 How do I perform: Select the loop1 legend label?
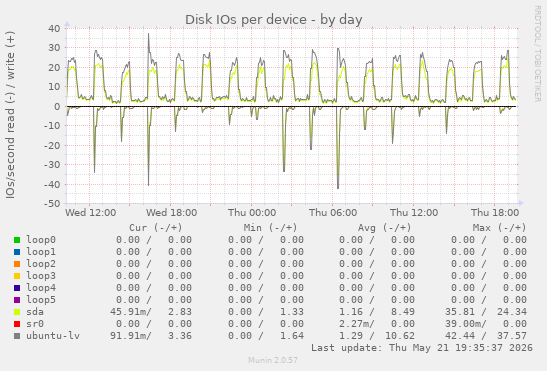(41, 252)
